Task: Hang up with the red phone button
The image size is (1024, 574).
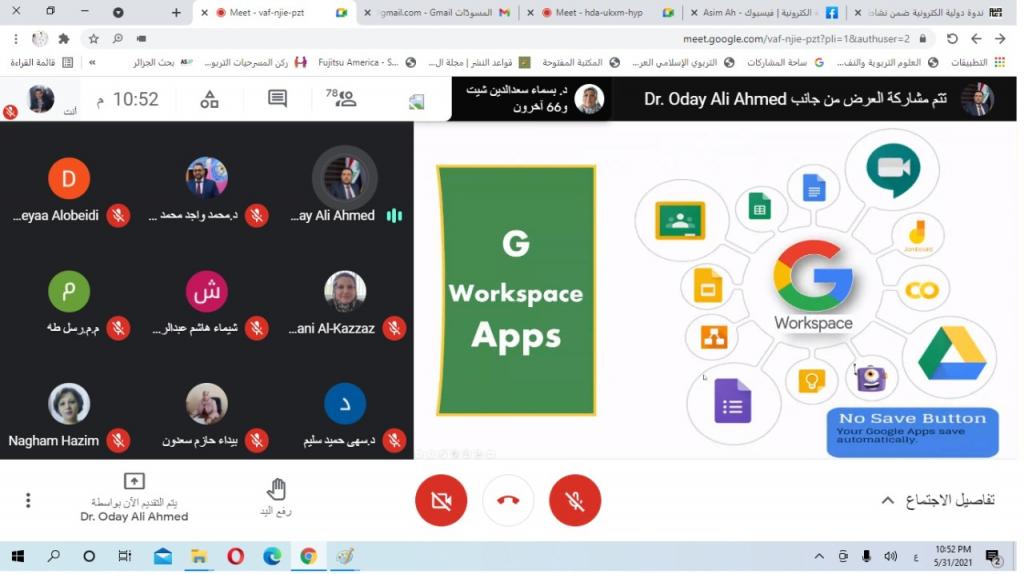Action: pos(508,500)
